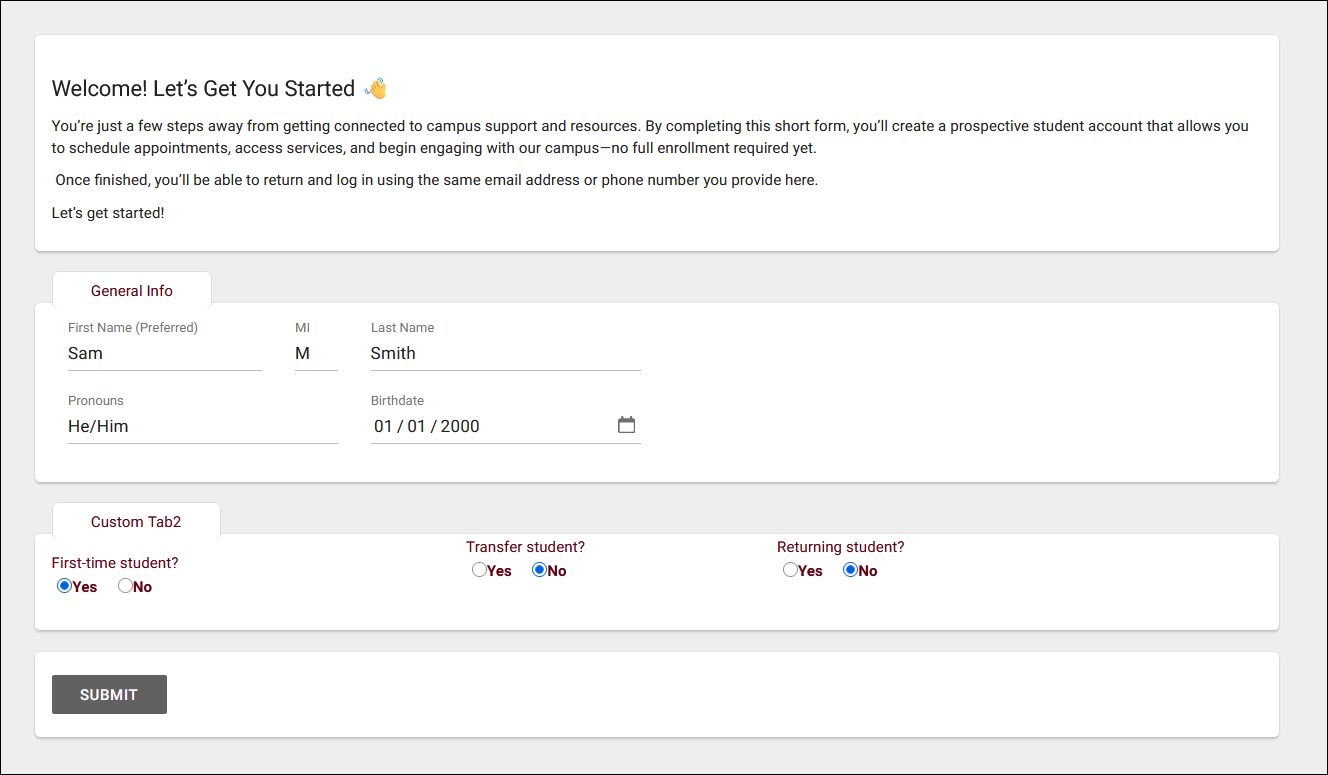Switch to the General Info tab
1328x775 pixels.
point(132,291)
